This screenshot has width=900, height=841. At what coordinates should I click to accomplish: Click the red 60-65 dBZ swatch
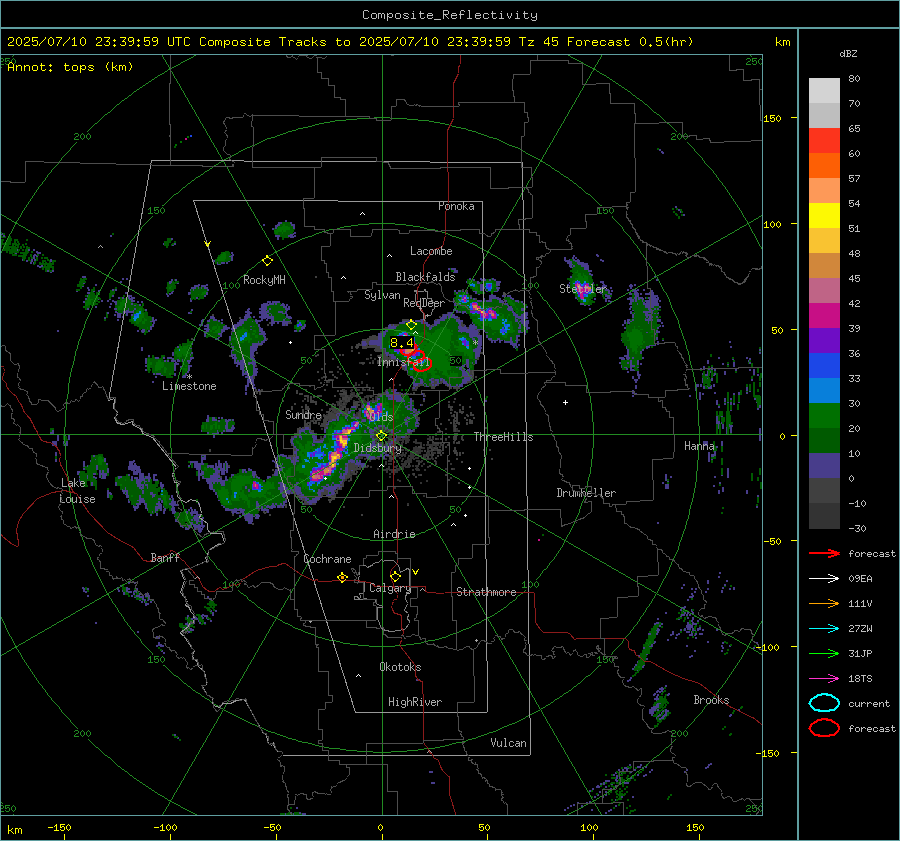coord(824,141)
